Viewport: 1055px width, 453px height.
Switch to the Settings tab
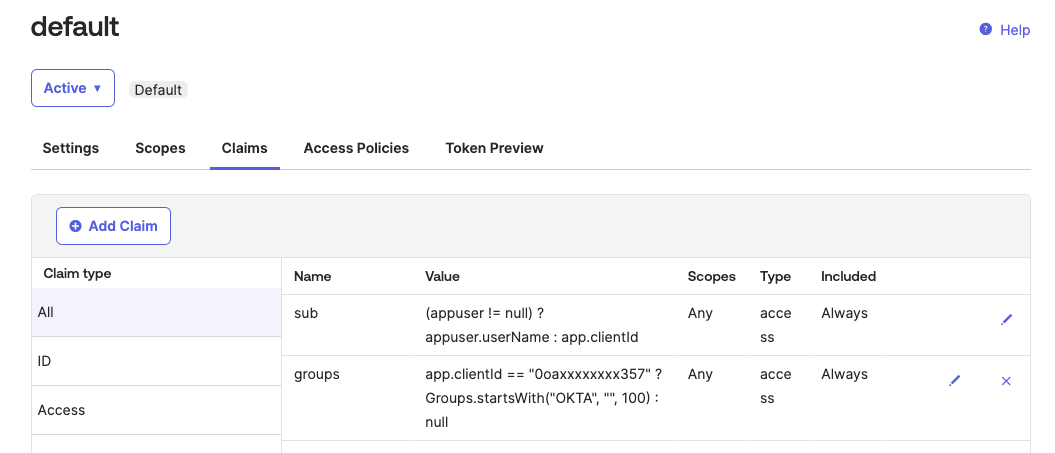click(x=71, y=148)
